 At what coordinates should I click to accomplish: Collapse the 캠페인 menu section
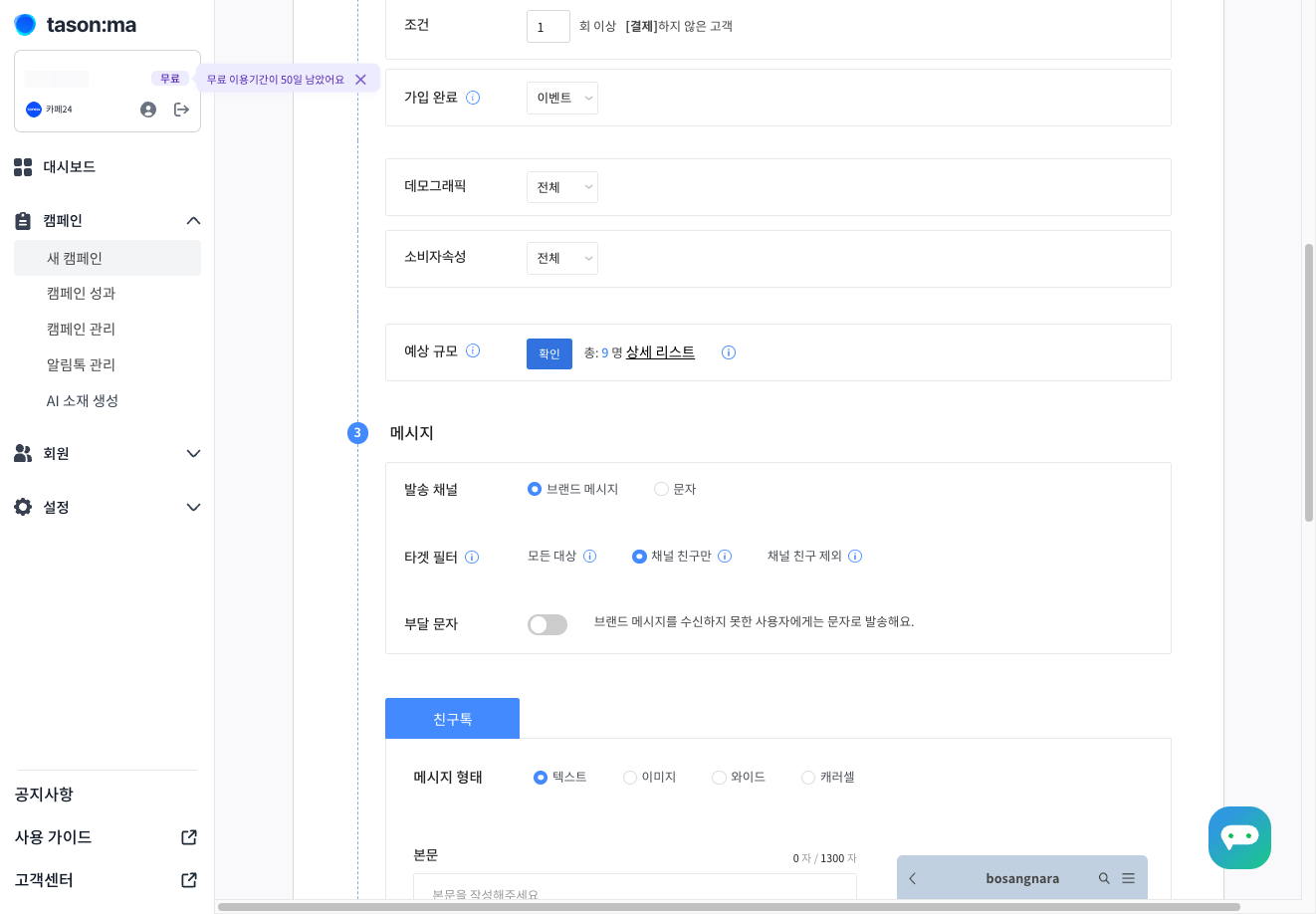pos(193,221)
